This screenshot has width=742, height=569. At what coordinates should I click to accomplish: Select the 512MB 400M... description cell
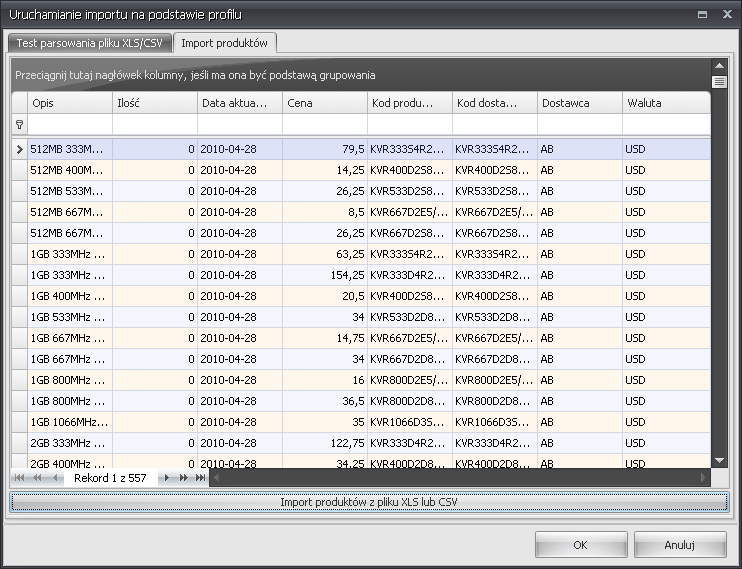(x=70, y=170)
